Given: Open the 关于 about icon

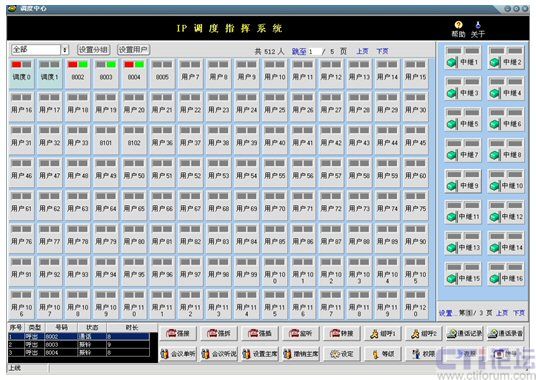Looking at the screenshot, I should tap(478, 29).
